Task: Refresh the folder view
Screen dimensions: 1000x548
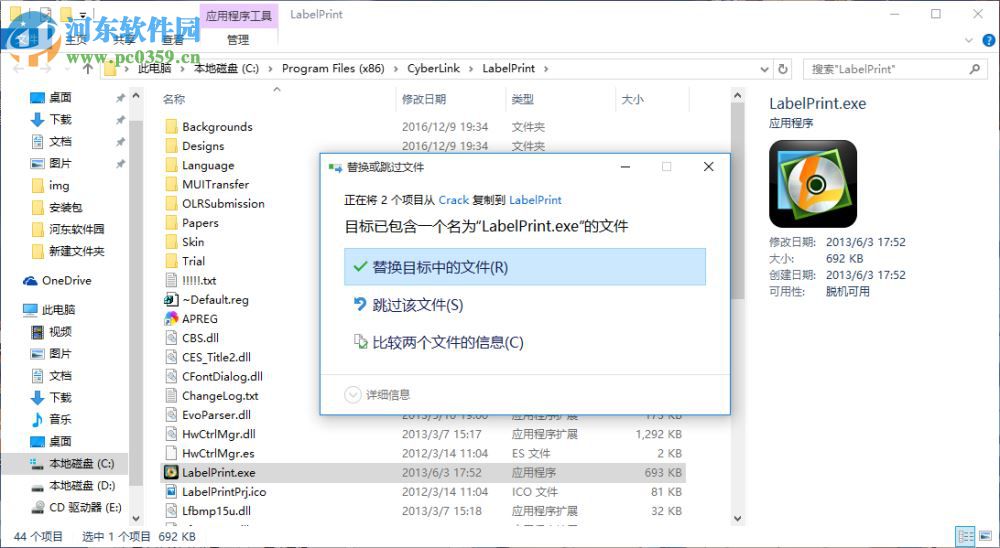Action: [x=783, y=69]
